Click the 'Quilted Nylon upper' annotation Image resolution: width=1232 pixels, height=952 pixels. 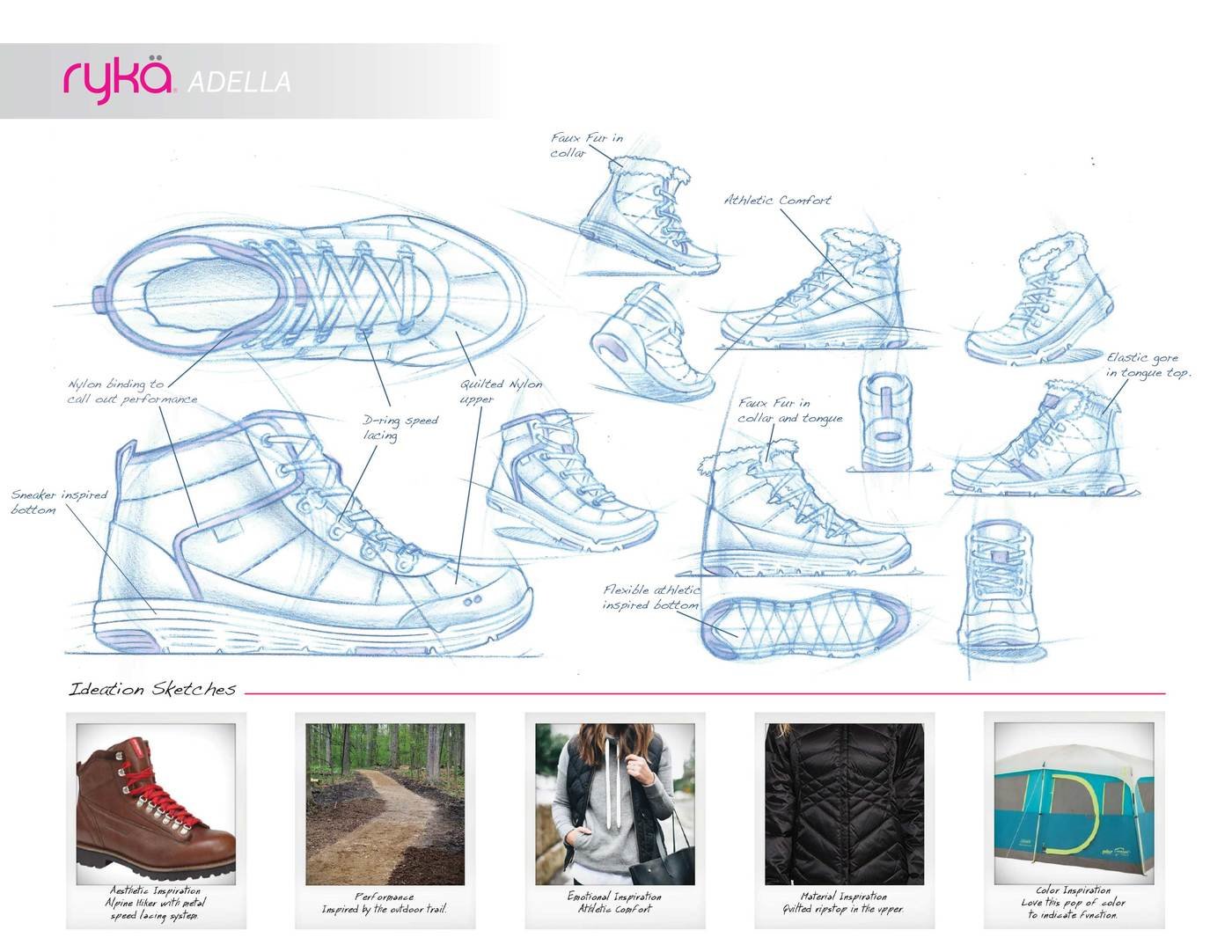[500, 392]
